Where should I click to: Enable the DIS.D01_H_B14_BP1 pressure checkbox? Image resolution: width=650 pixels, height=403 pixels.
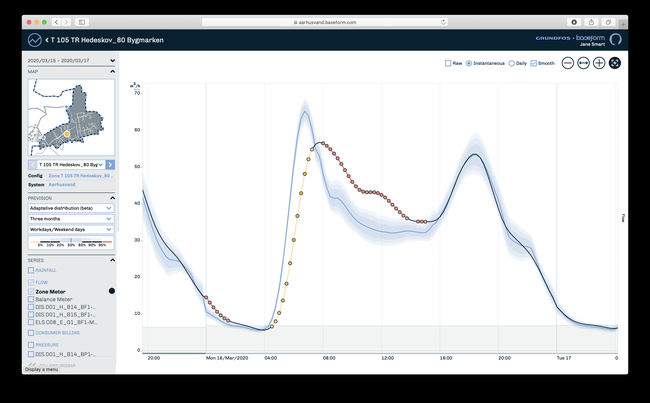click(31, 354)
